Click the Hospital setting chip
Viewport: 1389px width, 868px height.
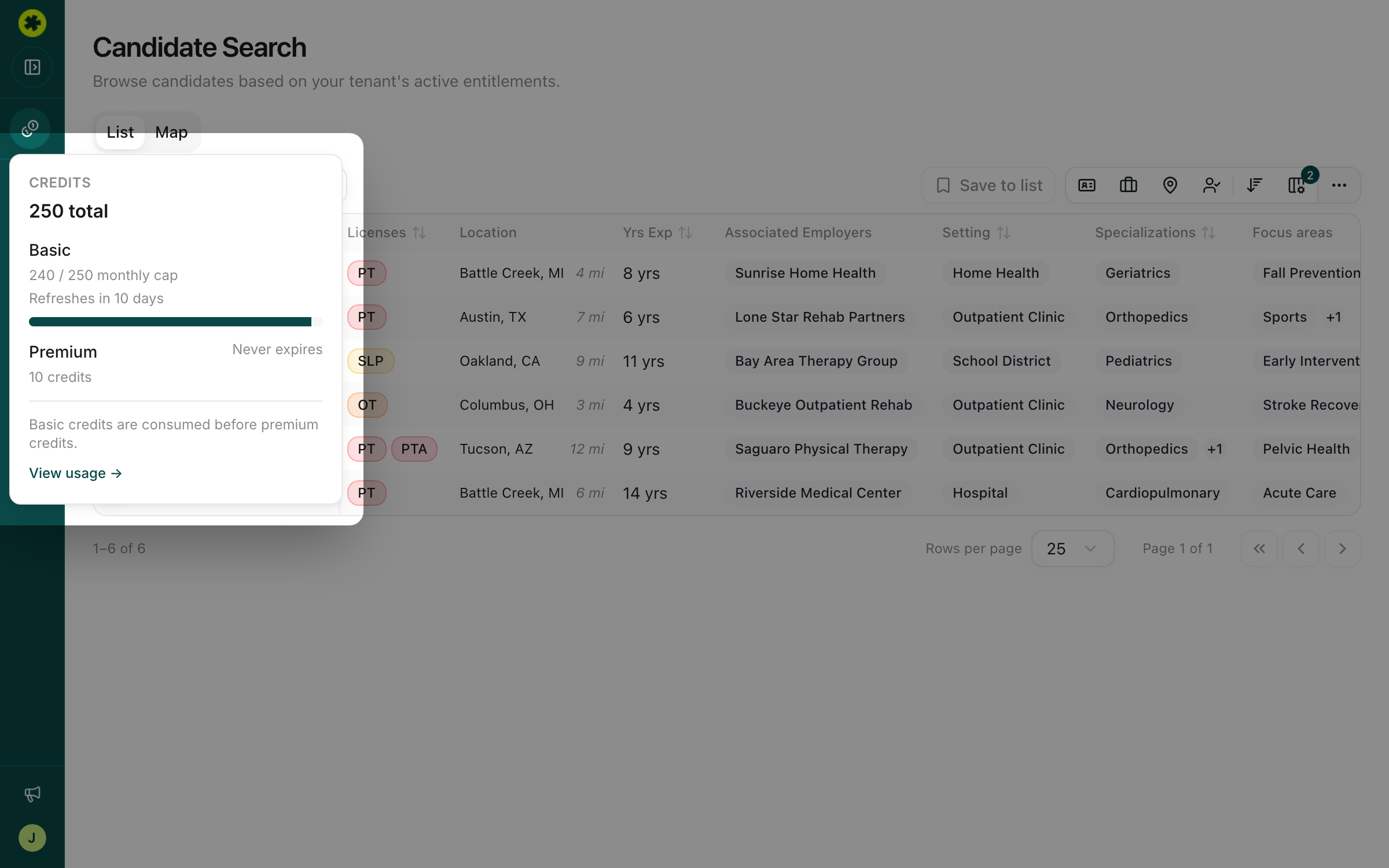coord(980,493)
